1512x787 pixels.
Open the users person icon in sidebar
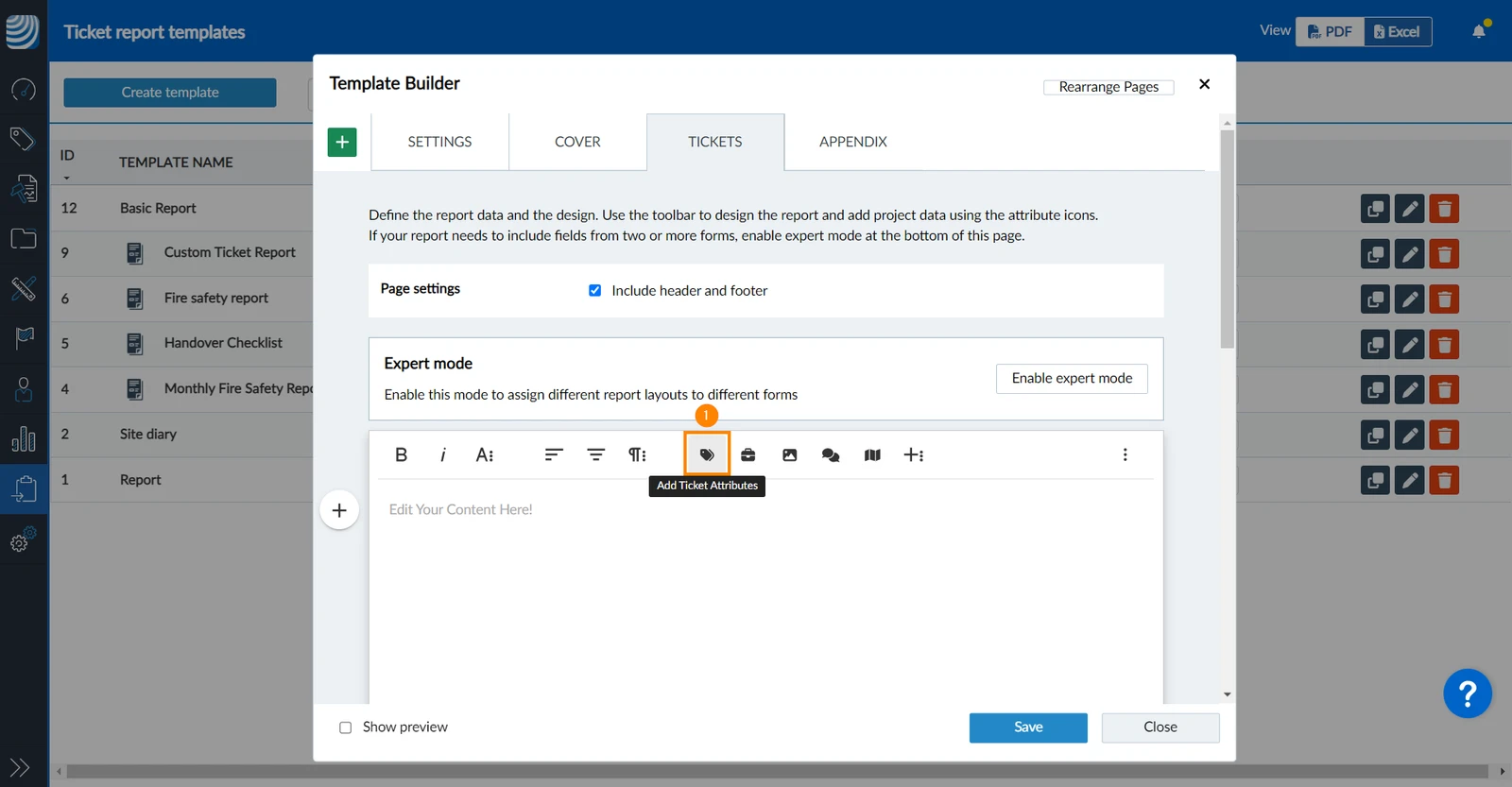tap(24, 388)
